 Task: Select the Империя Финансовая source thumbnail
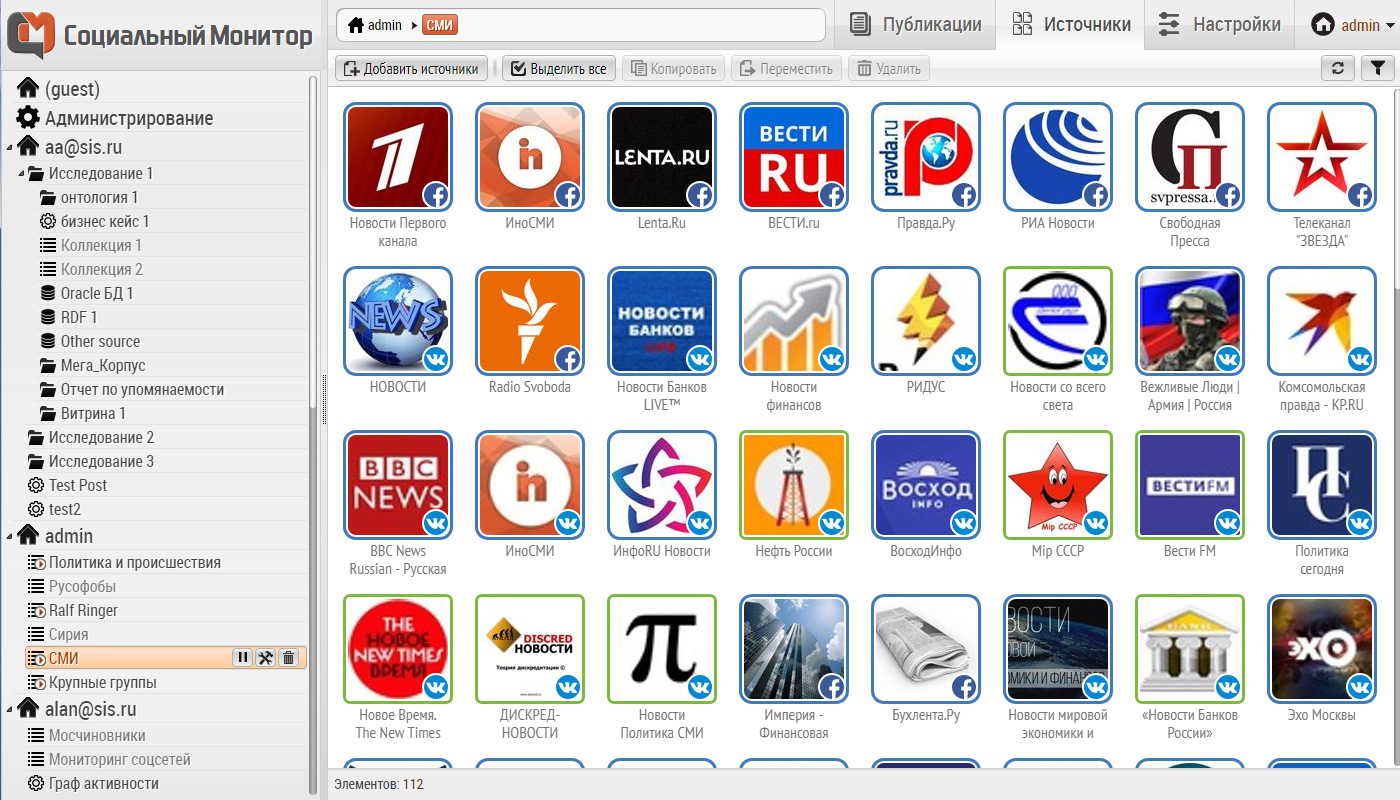coord(794,650)
